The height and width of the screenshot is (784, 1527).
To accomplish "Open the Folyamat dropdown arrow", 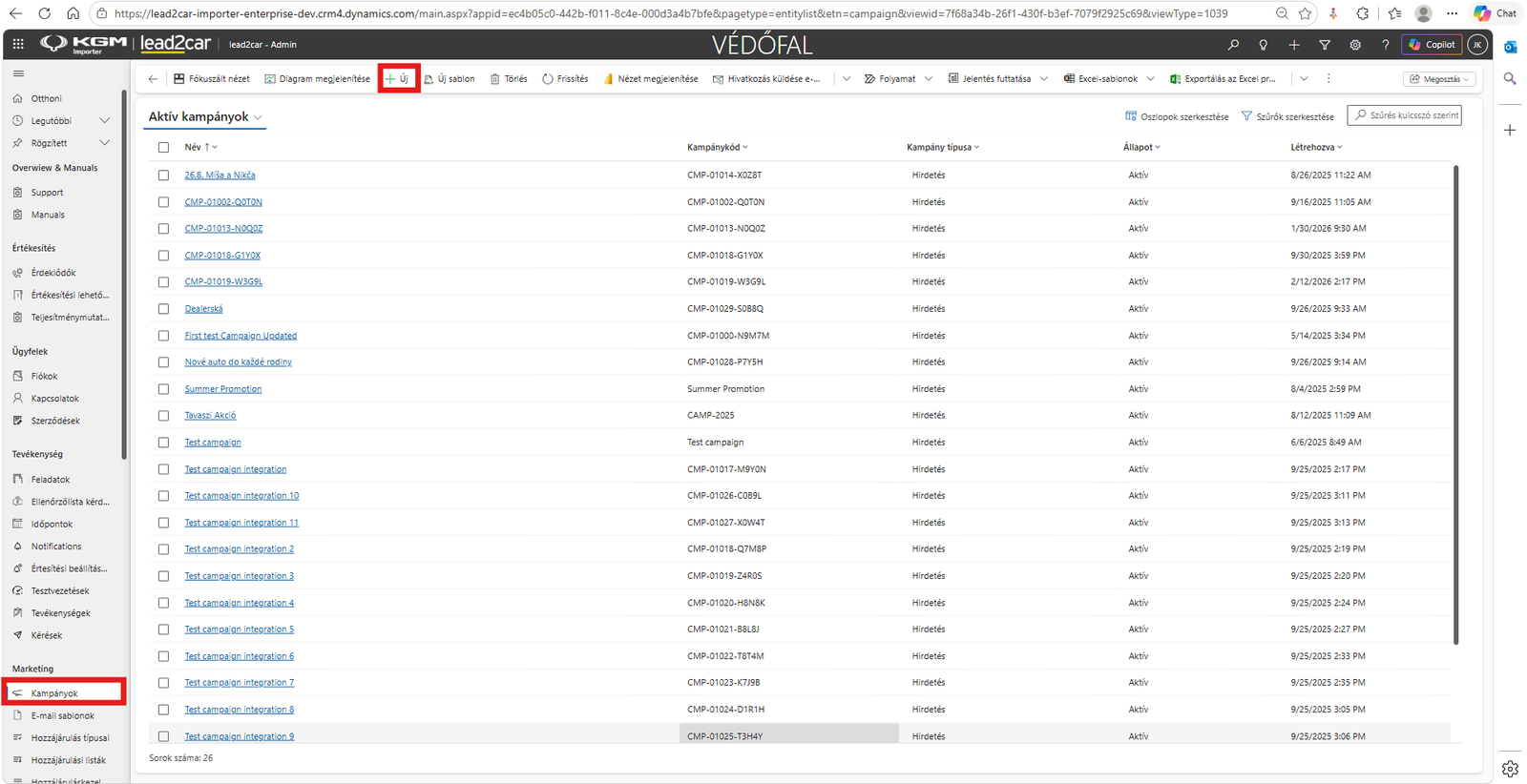I will 928,79.
